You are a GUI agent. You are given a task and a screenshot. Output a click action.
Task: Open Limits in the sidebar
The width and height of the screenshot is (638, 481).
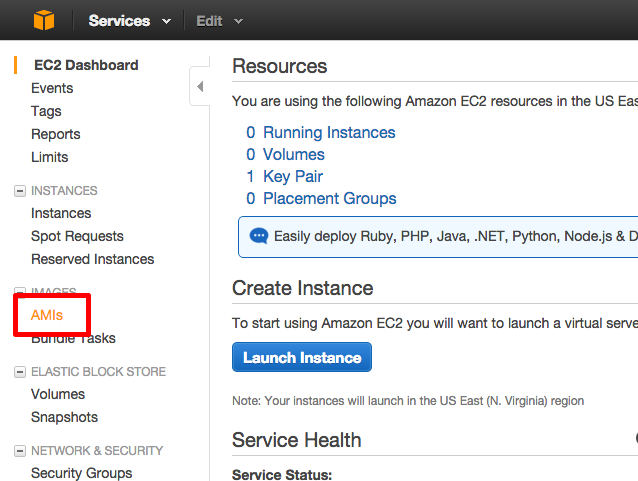[50, 157]
